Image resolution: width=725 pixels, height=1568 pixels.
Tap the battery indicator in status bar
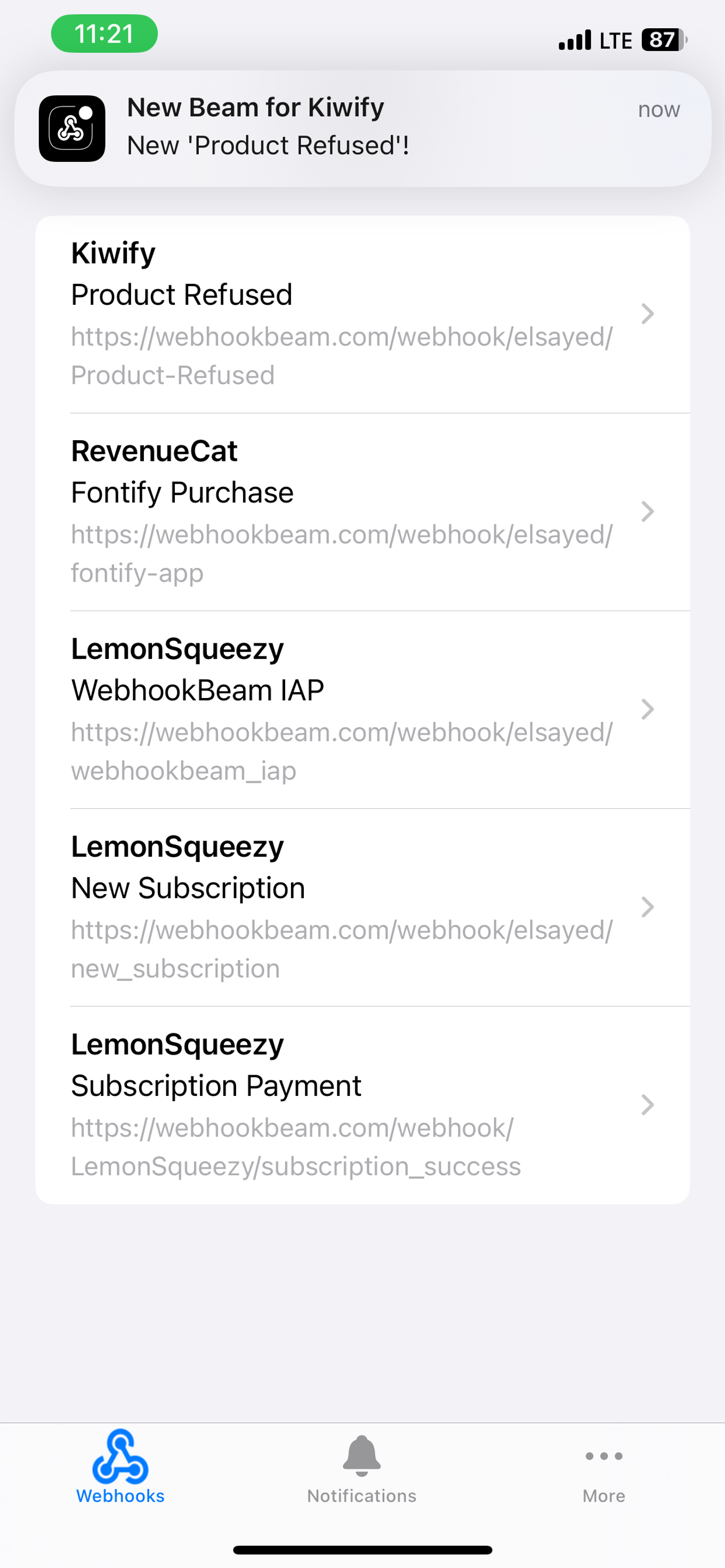(664, 40)
